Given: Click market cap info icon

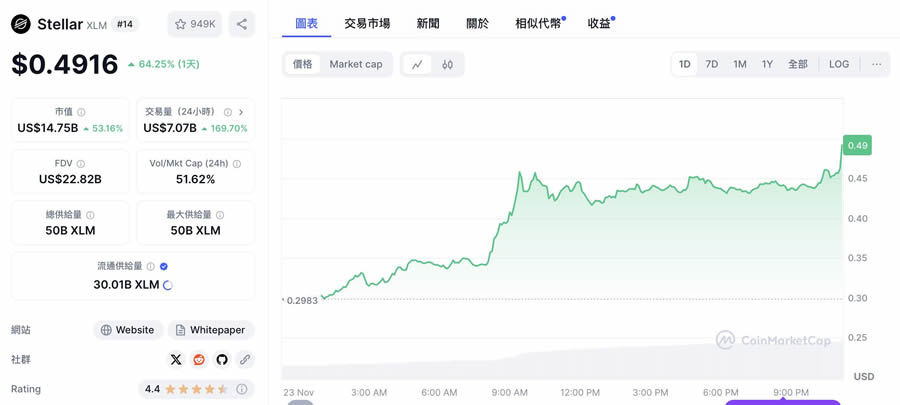Looking at the screenshot, I should coord(82,113).
